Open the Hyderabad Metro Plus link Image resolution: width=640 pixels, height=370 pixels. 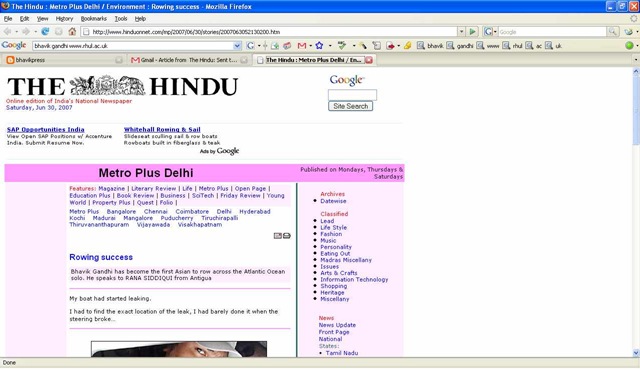(255, 211)
